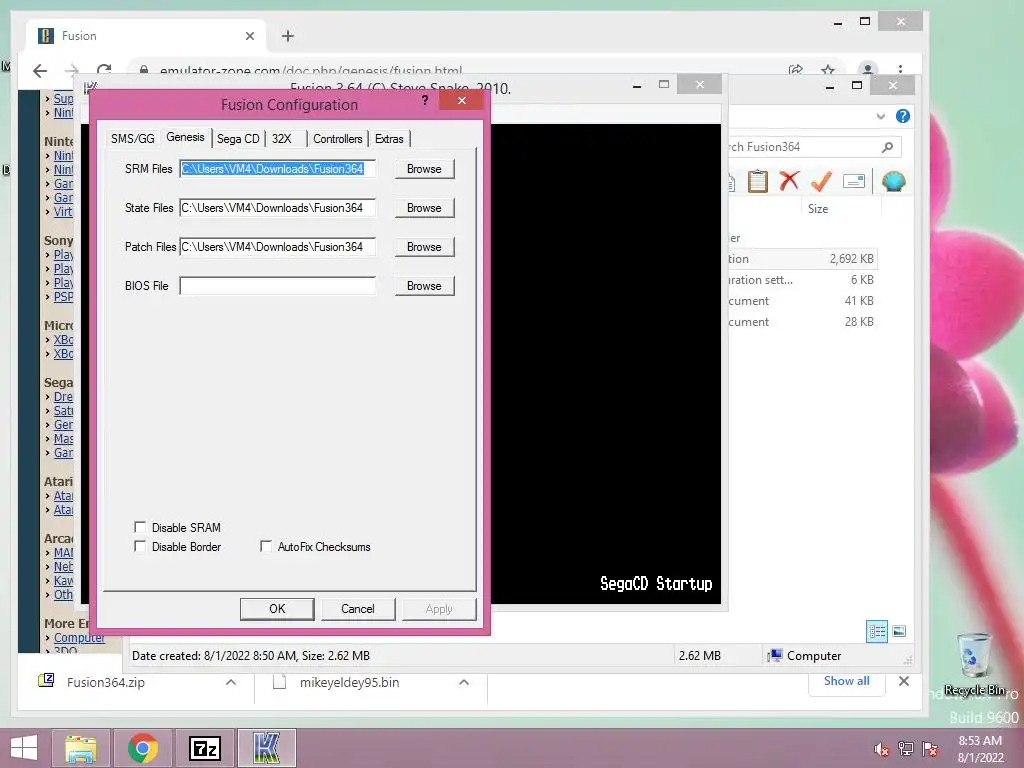
Task: Click the blue shell icon in Explorer toolbar
Action: 893,181
